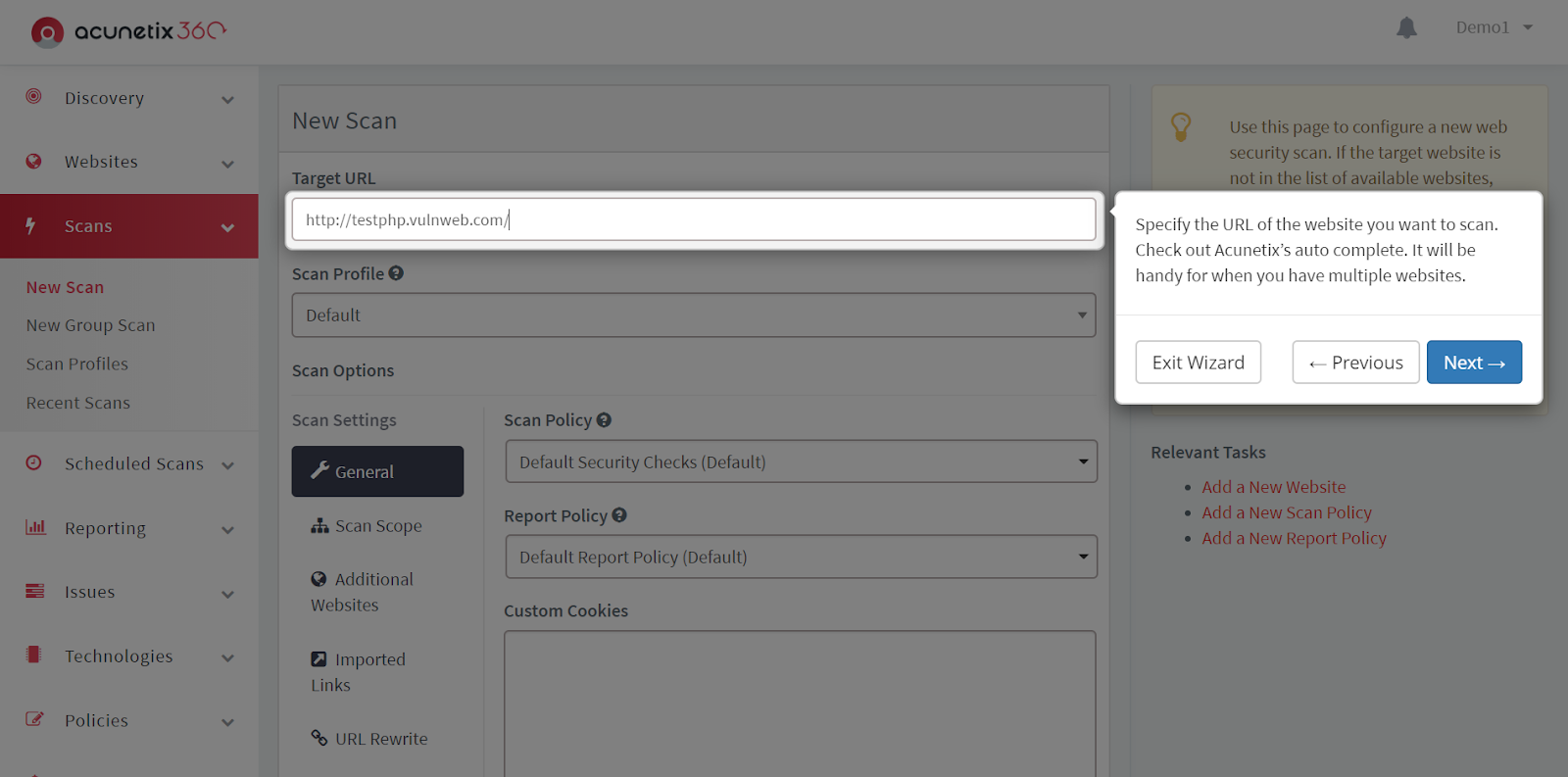
Task: Open the notifications bell
Action: (1406, 27)
